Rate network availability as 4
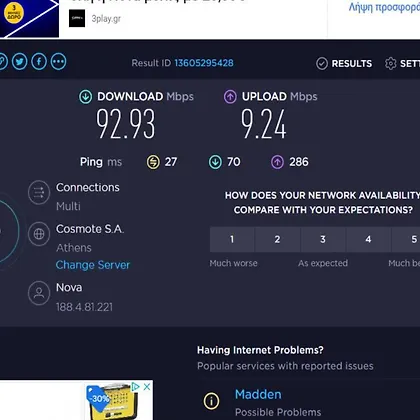 point(368,239)
